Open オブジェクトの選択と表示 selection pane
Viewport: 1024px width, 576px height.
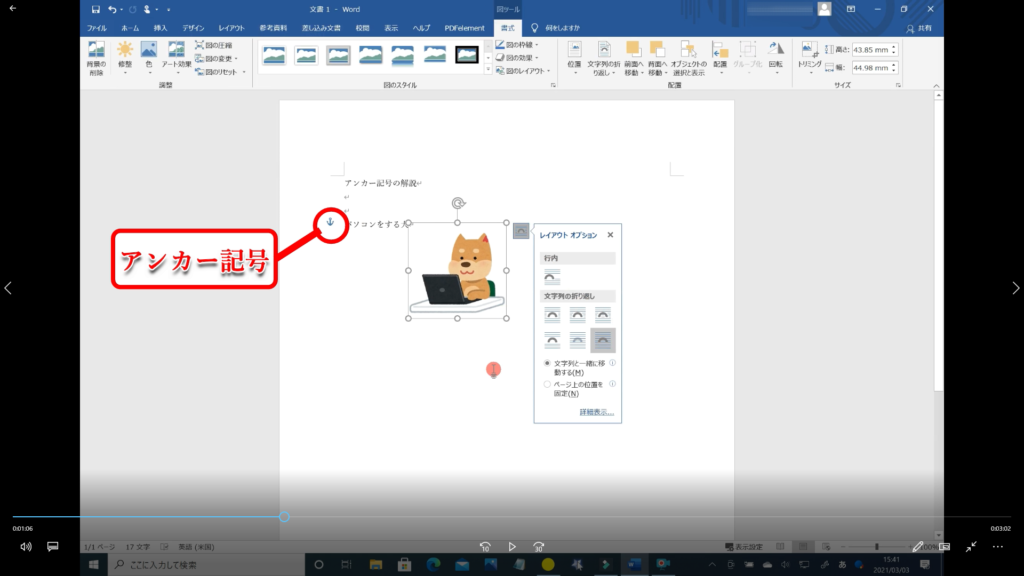coord(688,58)
